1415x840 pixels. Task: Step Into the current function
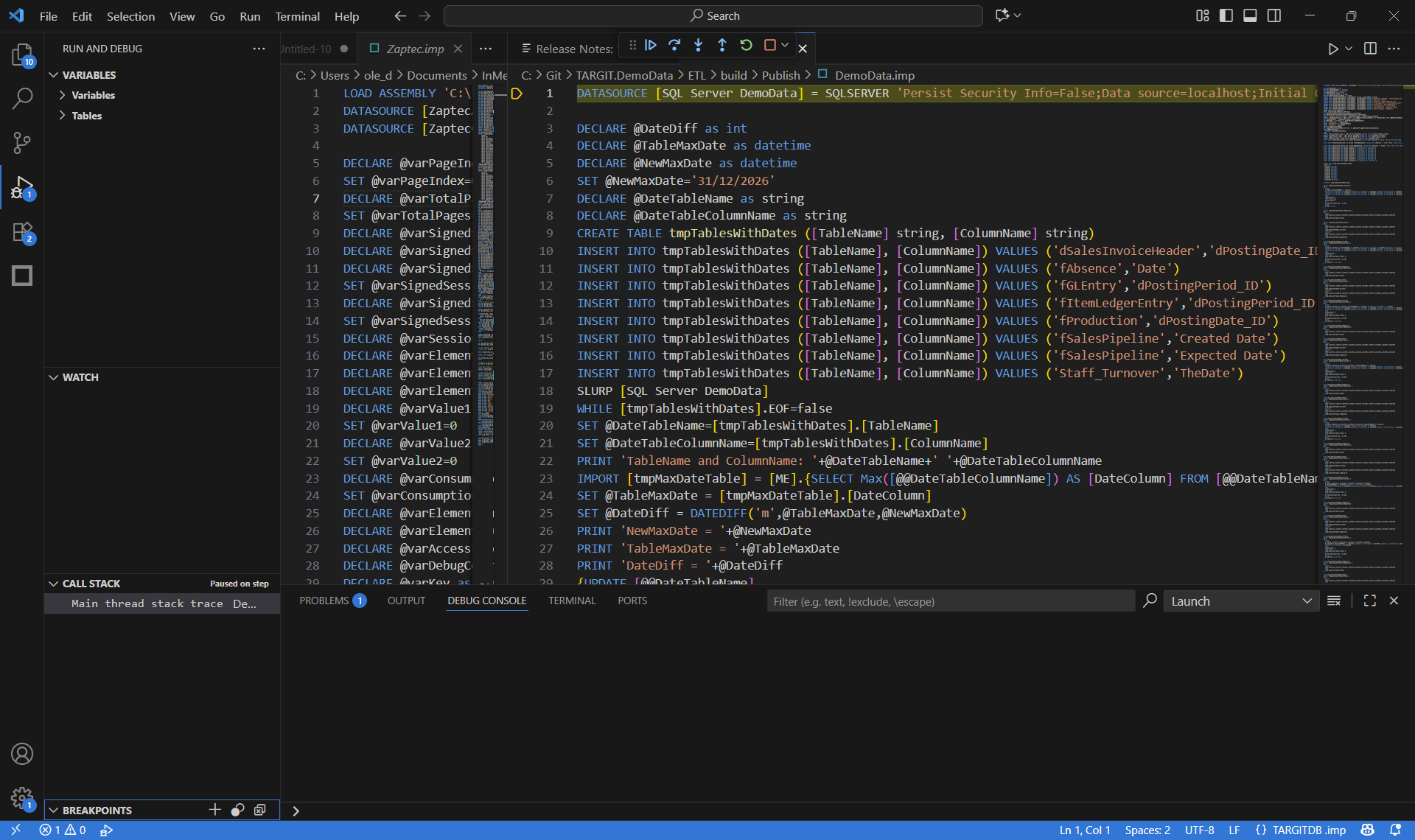pyautogui.click(x=698, y=45)
